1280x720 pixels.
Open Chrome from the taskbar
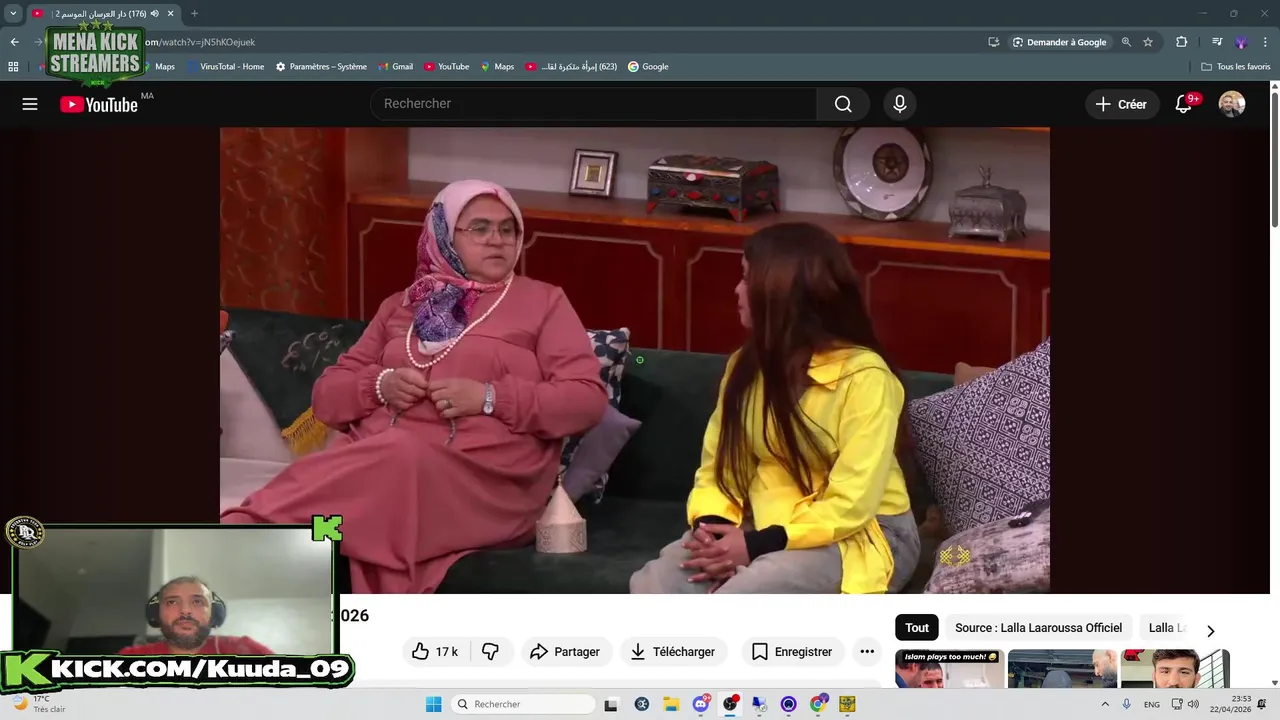(818, 704)
